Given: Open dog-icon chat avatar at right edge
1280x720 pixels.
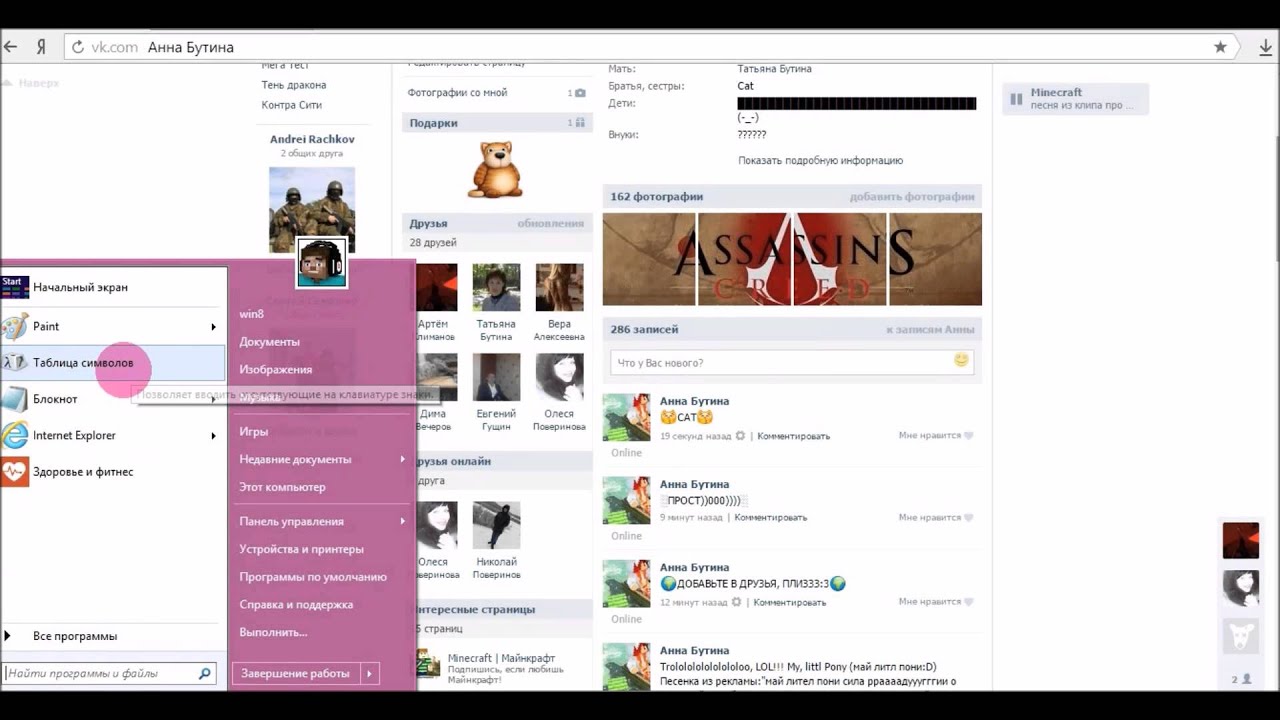Looking at the screenshot, I should [1241, 637].
